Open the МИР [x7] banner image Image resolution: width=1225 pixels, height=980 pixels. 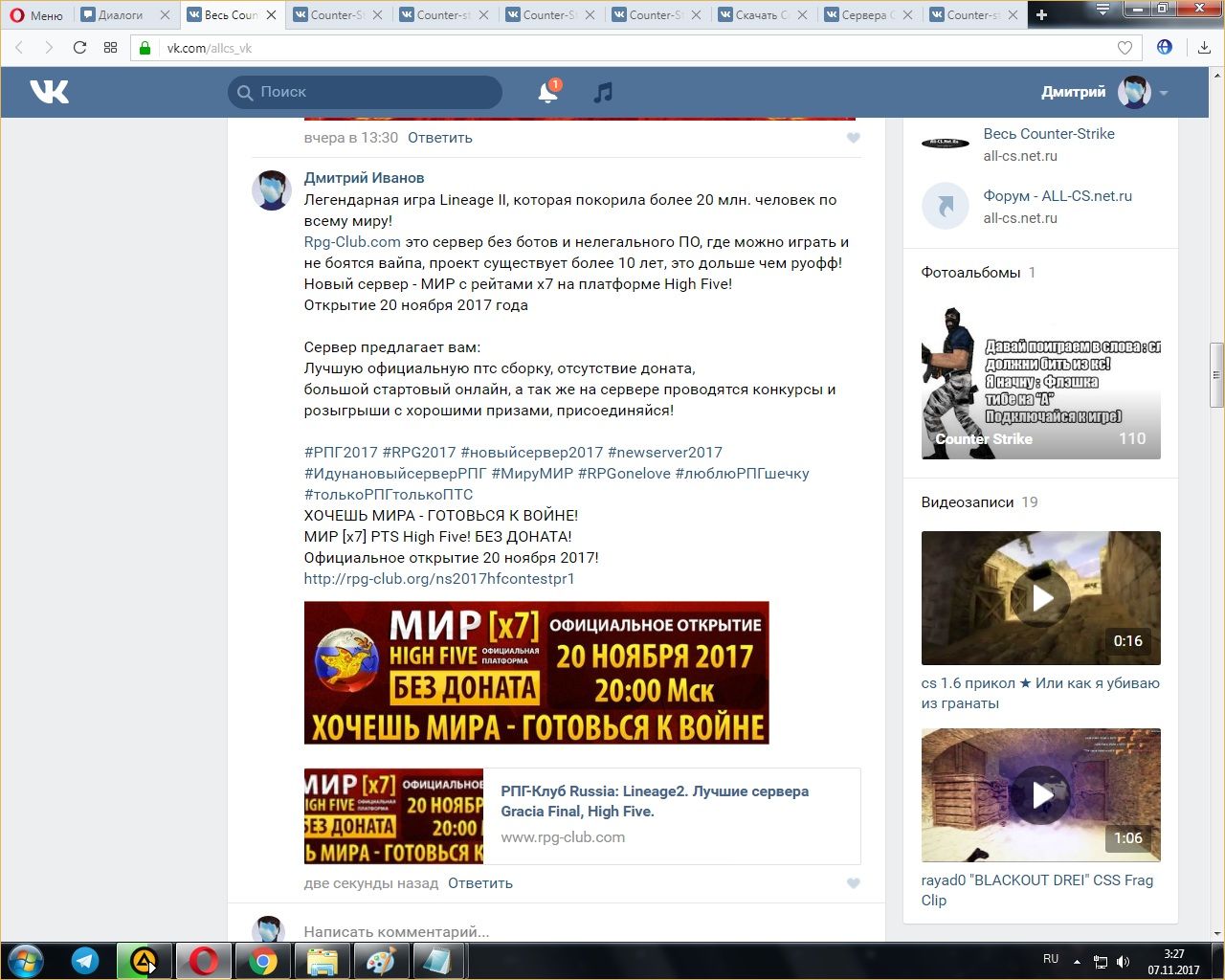[x=537, y=673]
